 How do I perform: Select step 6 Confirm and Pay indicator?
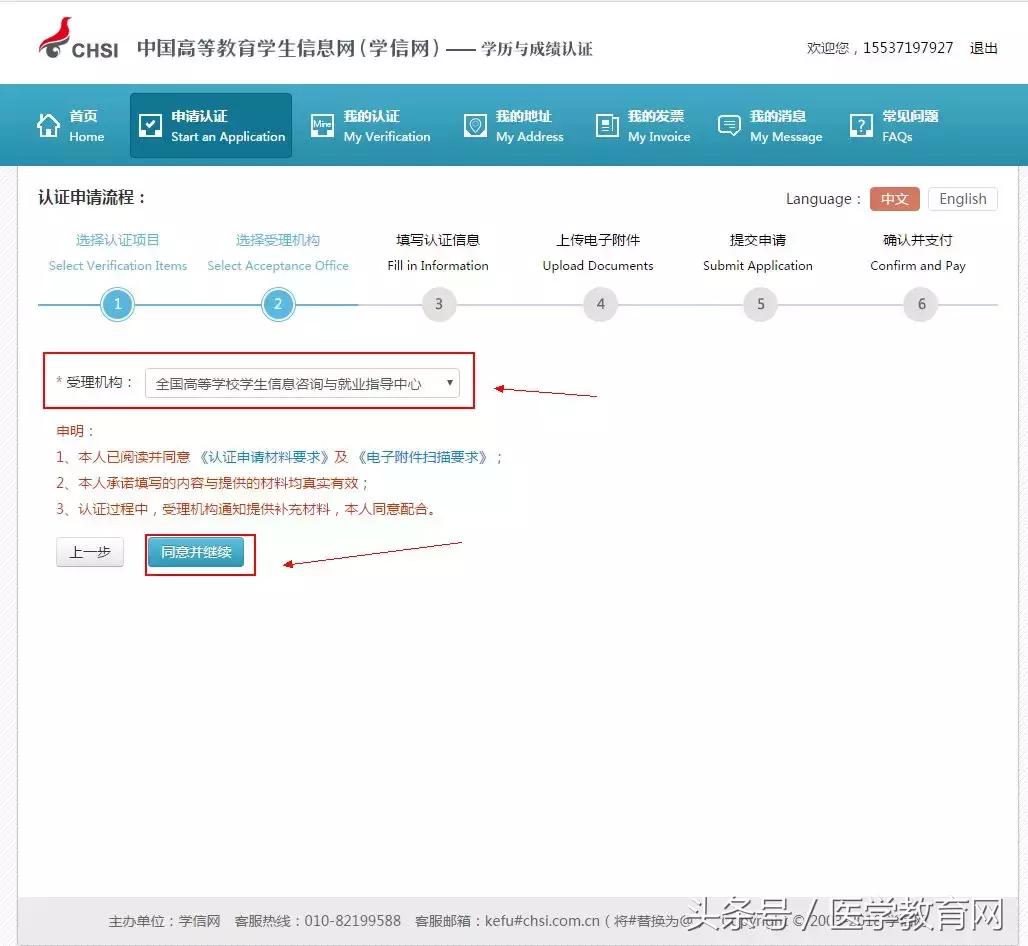tap(920, 304)
